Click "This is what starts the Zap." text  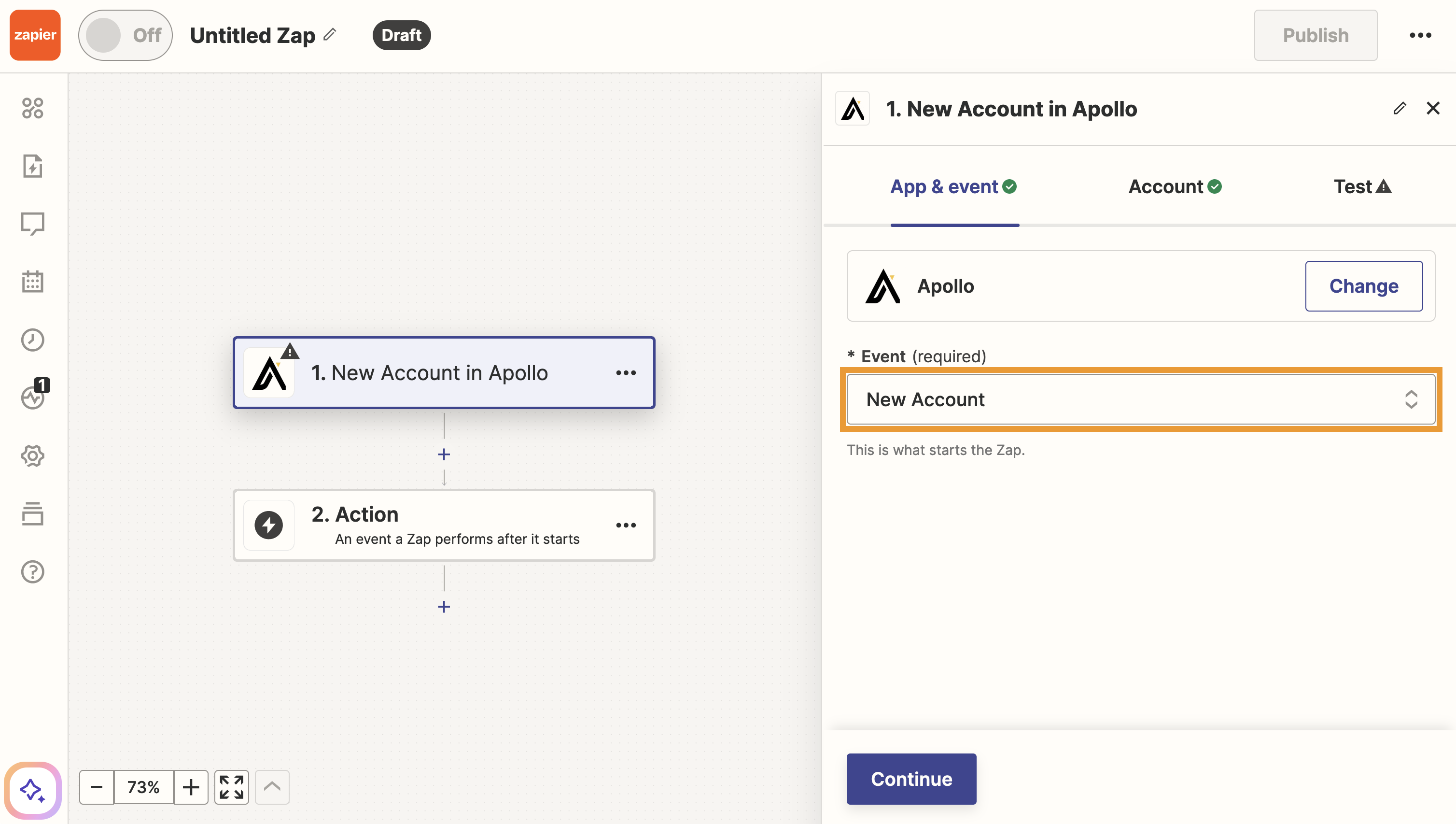936,450
